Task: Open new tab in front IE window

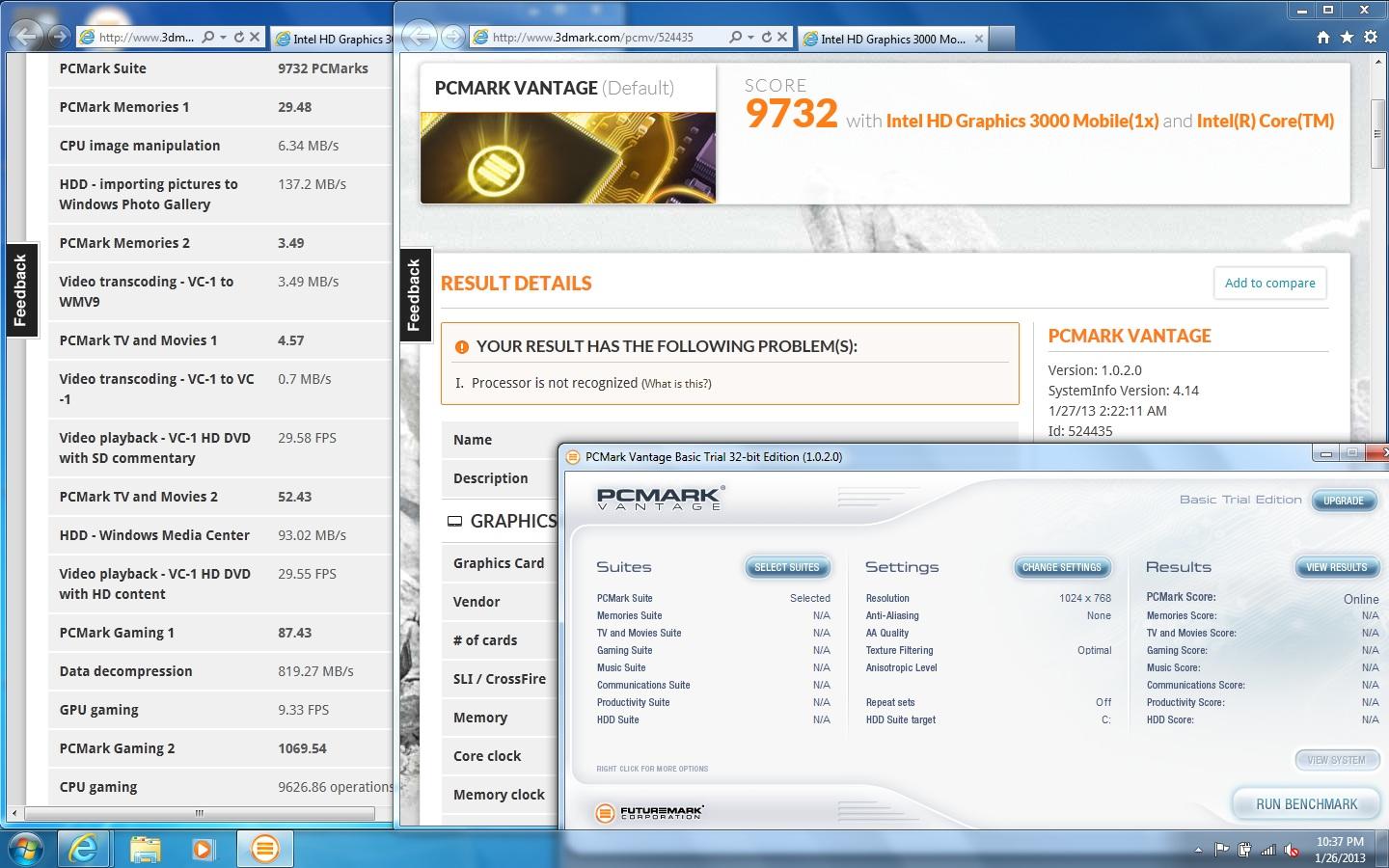Action: [x=1002, y=39]
